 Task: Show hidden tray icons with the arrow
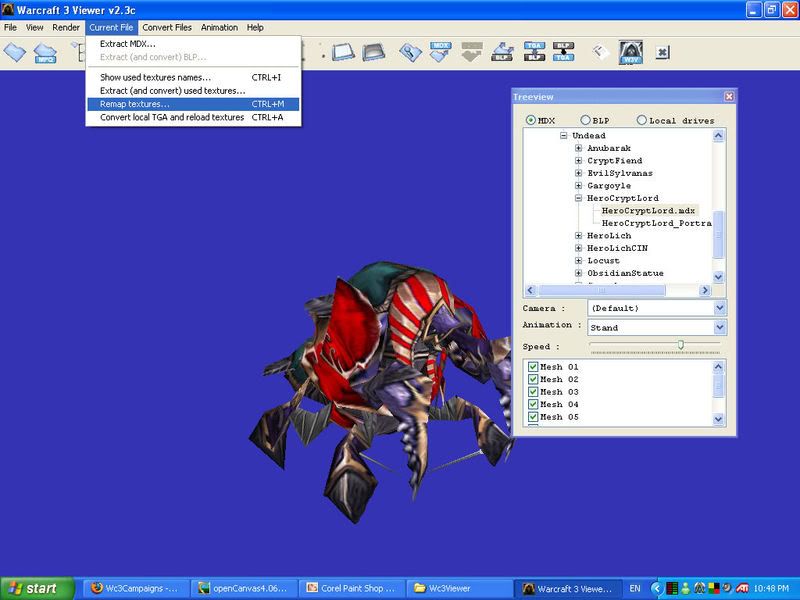tap(657, 588)
